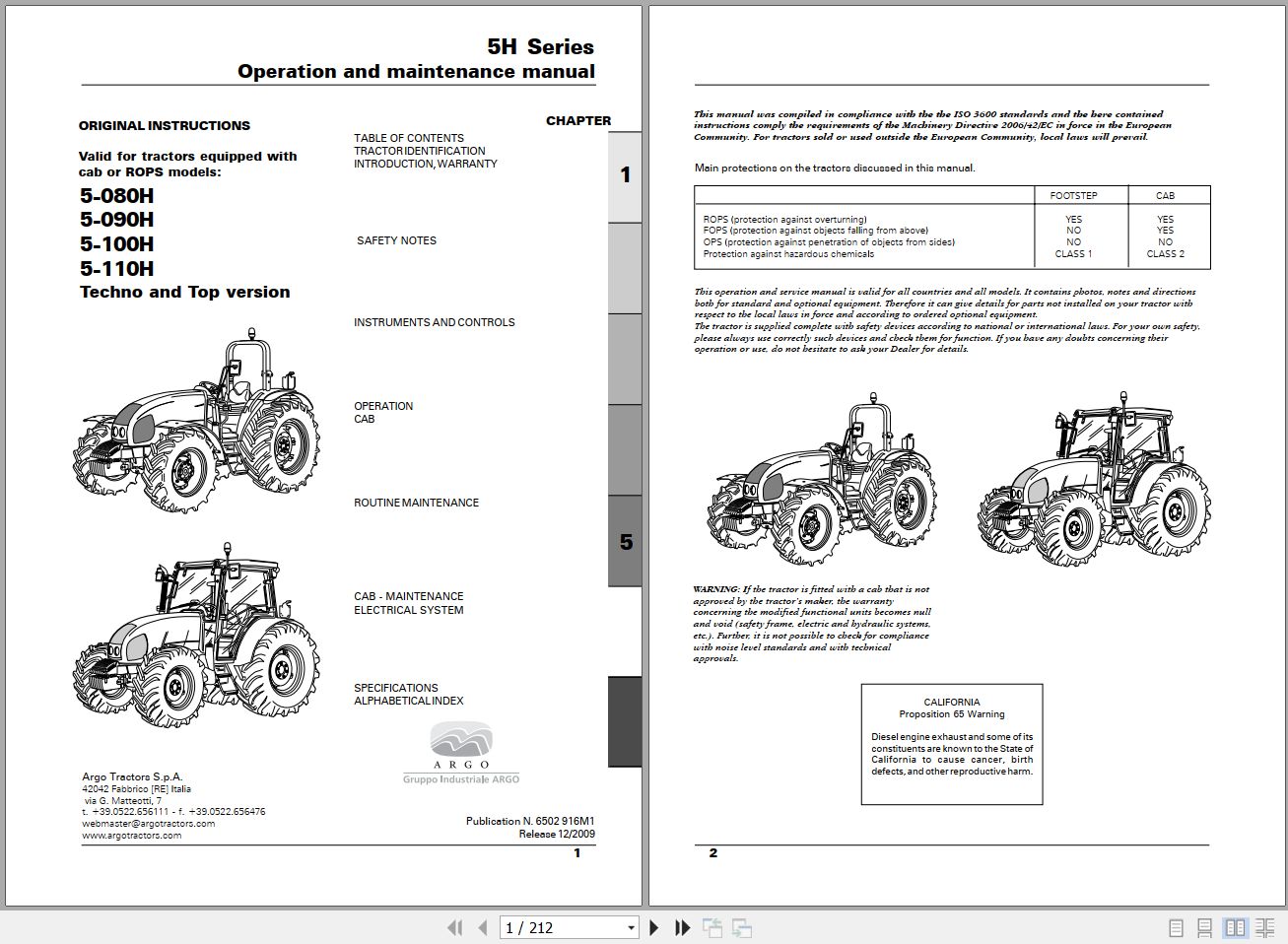Go to the next page
The height and width of the screenshot is (944, 1288).
click(x=653, y=927)
